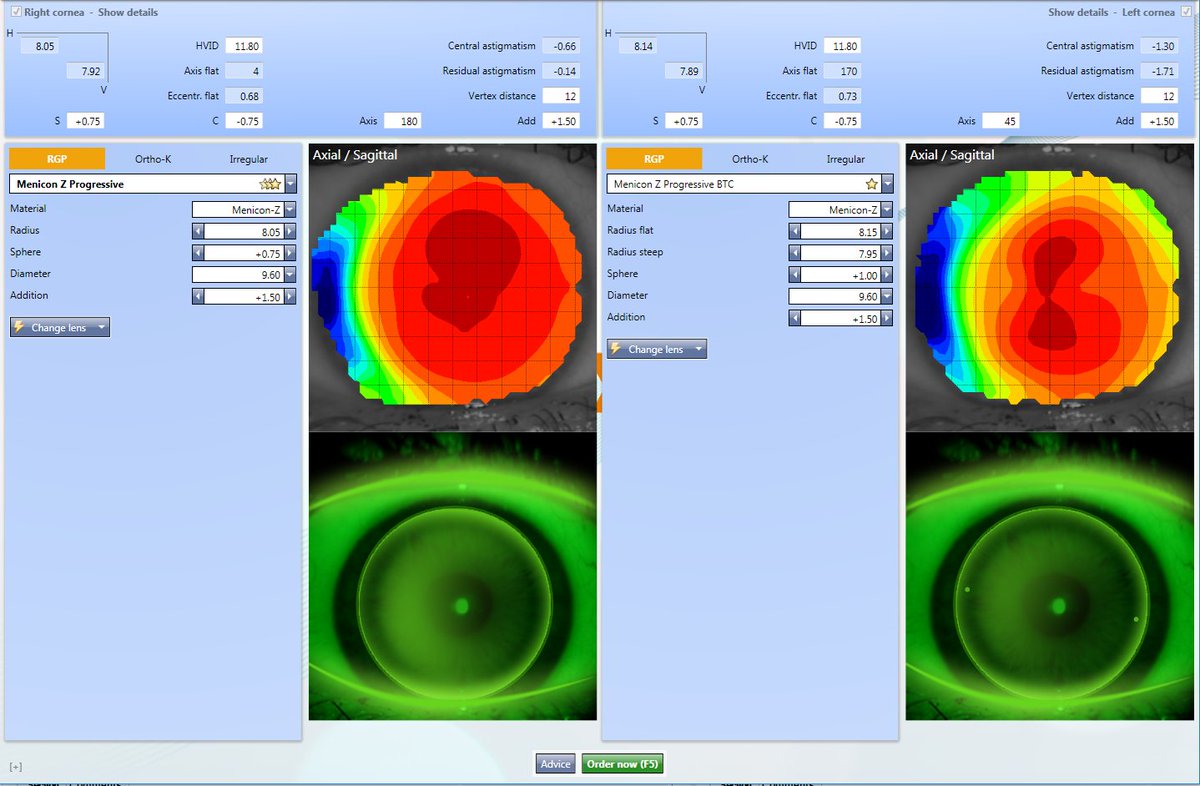This screenshot has width=1200, height=786.
Task: Click right eye Vertex distance field
Action: 560,96
